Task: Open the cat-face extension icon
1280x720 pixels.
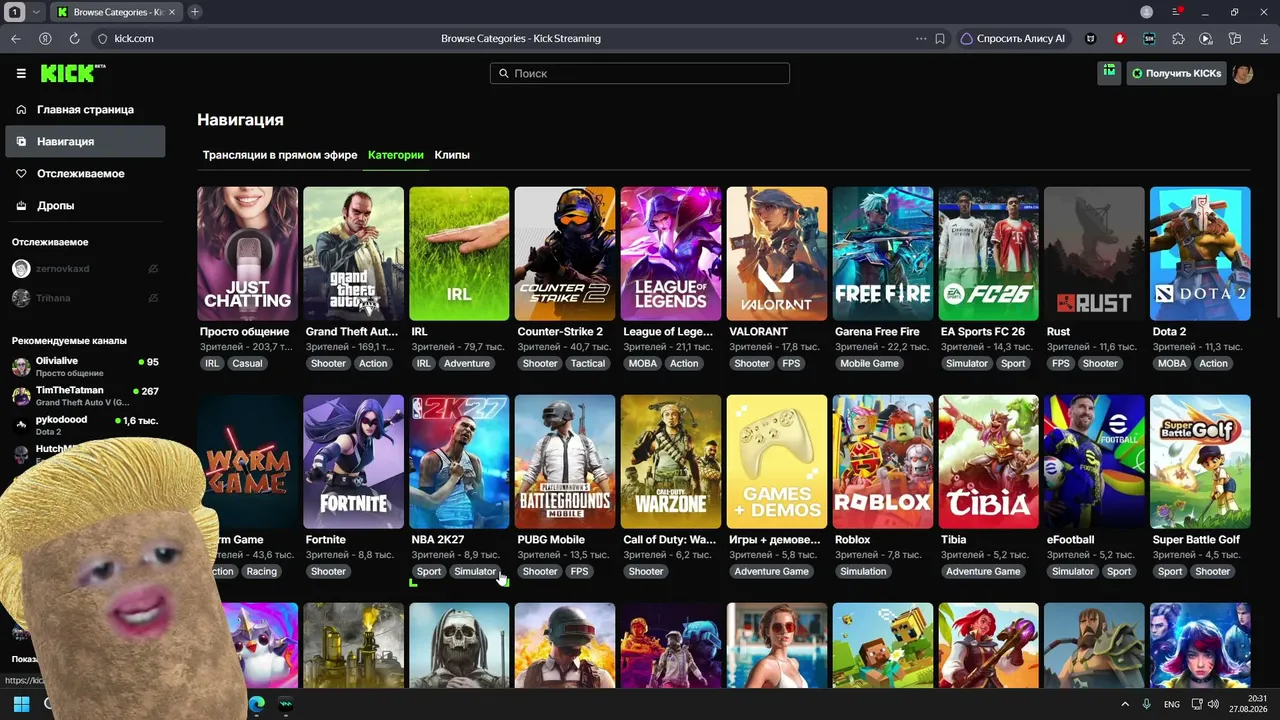Action: coord(1091,38)
